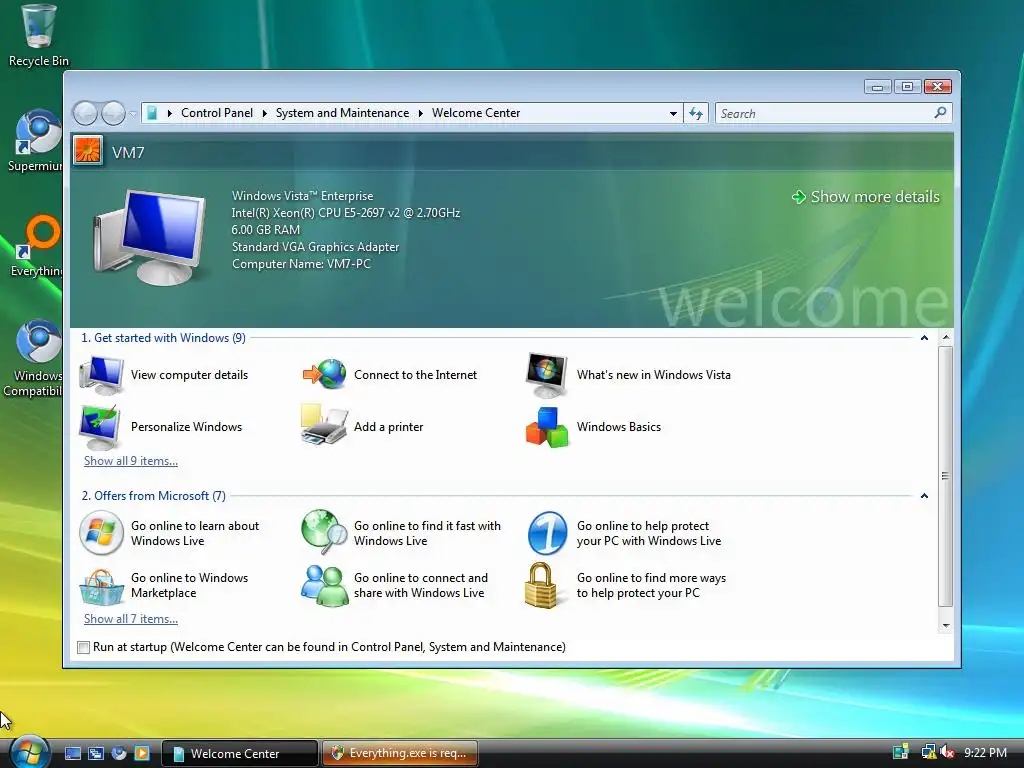Click Show more details link
The width and height of the screenshot is (1024, 768).
(x=866, y=197)
